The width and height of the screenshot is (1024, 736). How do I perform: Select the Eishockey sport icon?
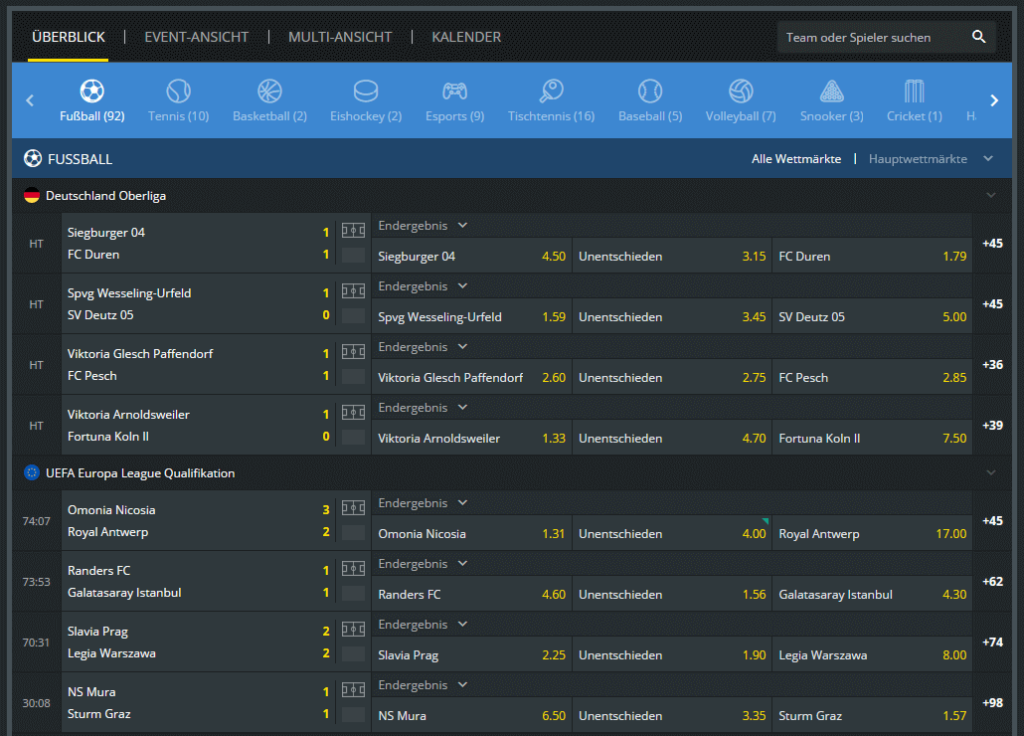coord(366,91)
